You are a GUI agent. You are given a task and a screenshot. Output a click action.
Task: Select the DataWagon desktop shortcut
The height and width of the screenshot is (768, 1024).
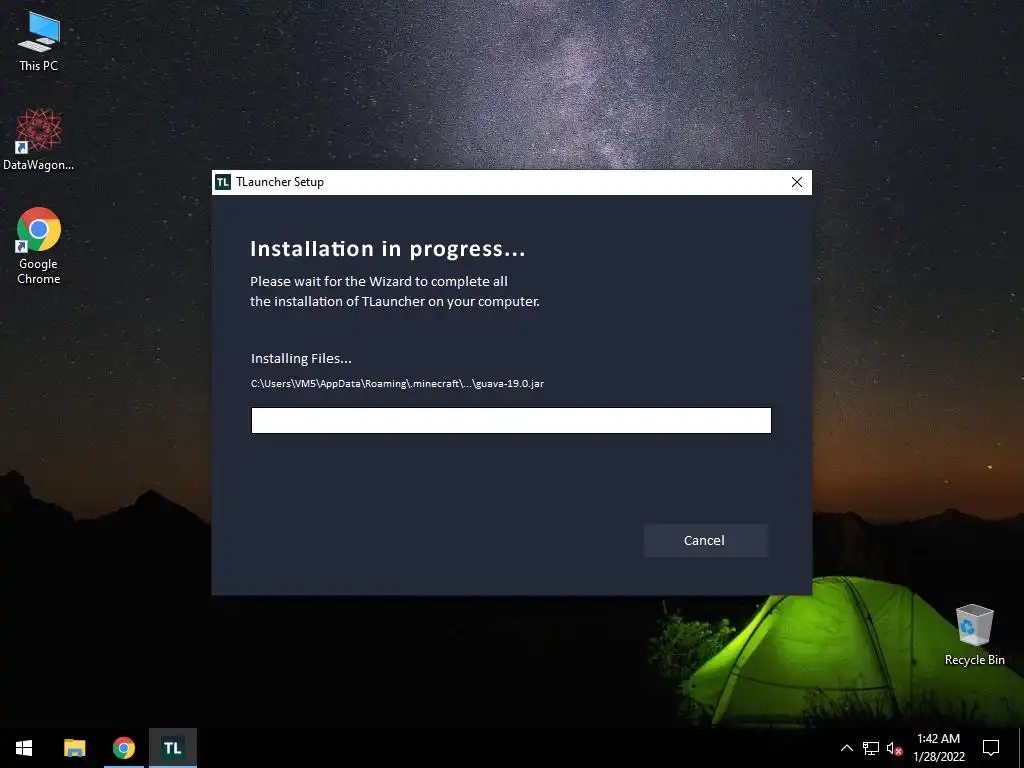39,140
